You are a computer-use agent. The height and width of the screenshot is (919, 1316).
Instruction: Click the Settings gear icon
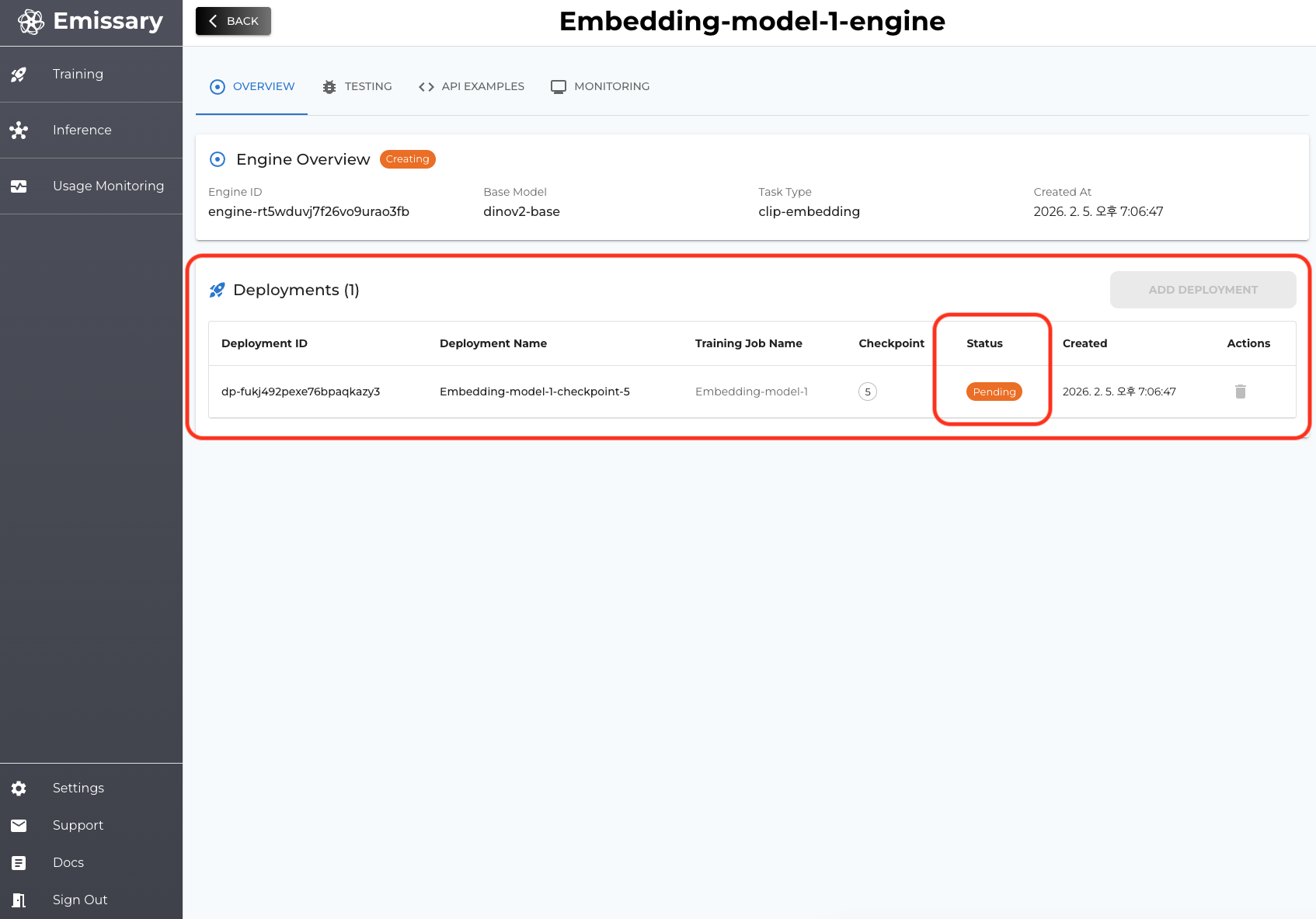click(19, 788)
